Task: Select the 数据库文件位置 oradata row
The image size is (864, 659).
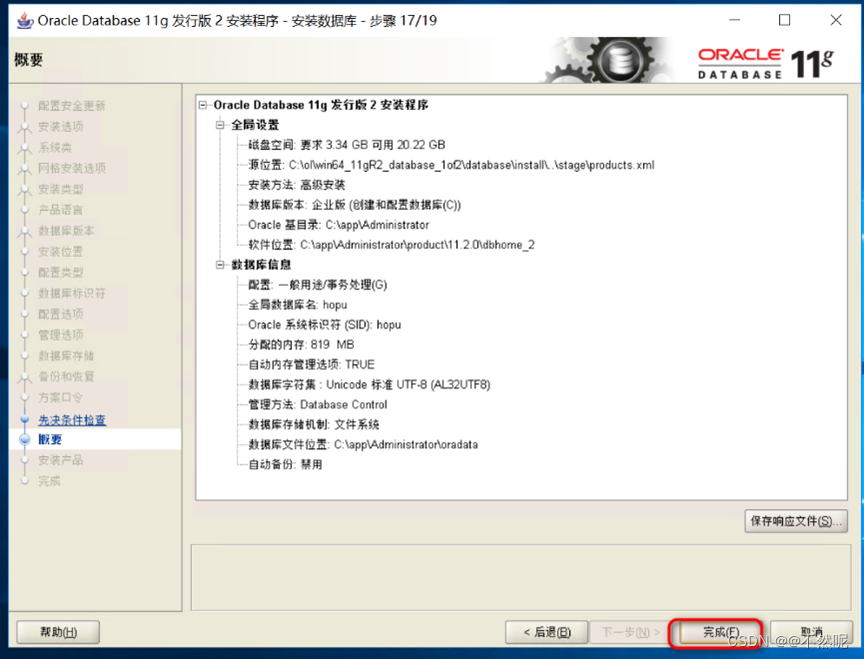Action: (x=363, y=444)
